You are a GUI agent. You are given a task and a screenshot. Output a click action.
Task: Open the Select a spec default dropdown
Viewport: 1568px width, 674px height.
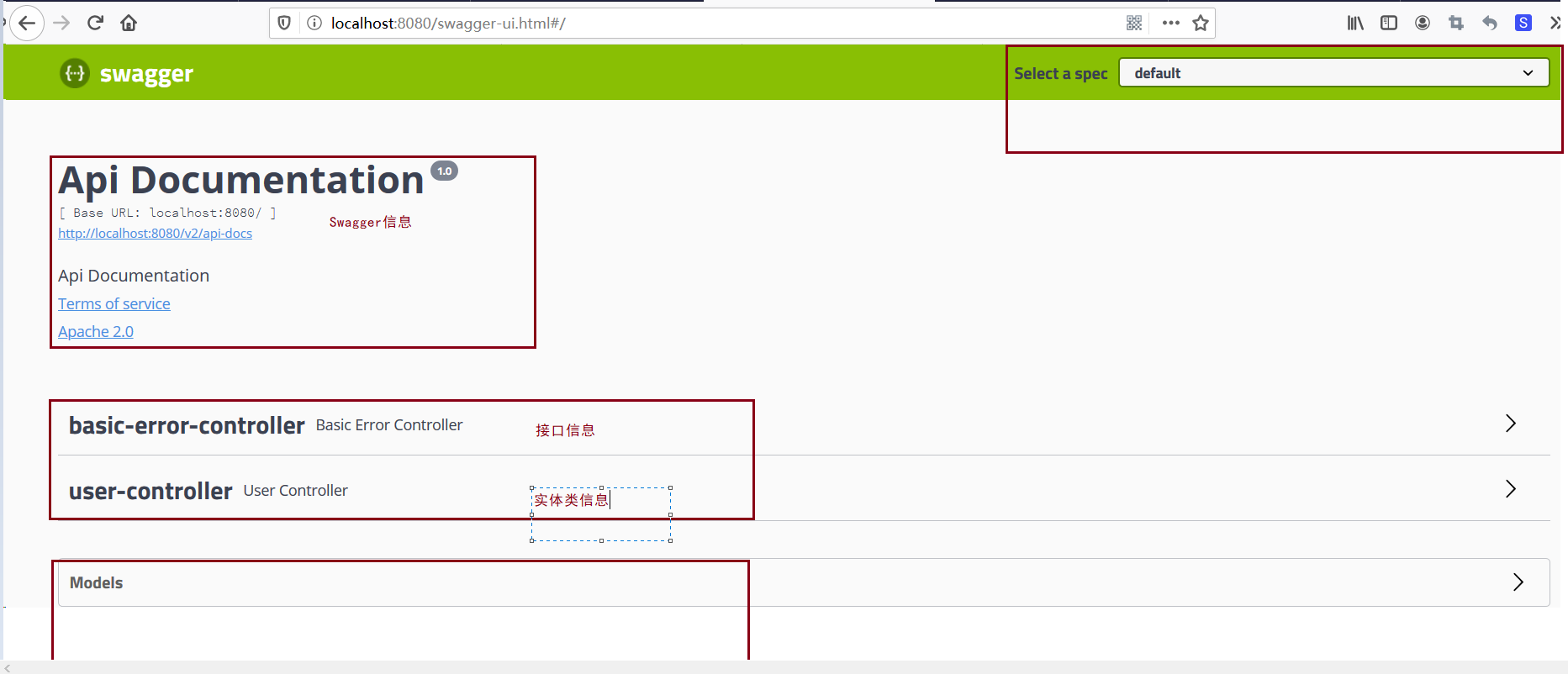point(1334,72)
